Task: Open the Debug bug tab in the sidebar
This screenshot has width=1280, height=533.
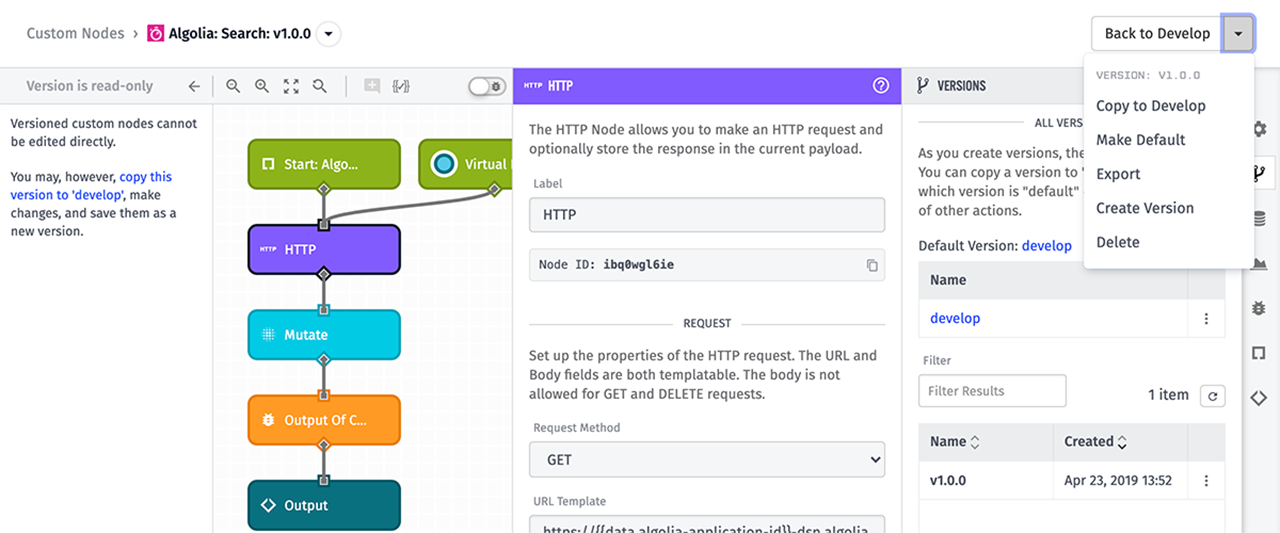Action: pos(1259,309)
